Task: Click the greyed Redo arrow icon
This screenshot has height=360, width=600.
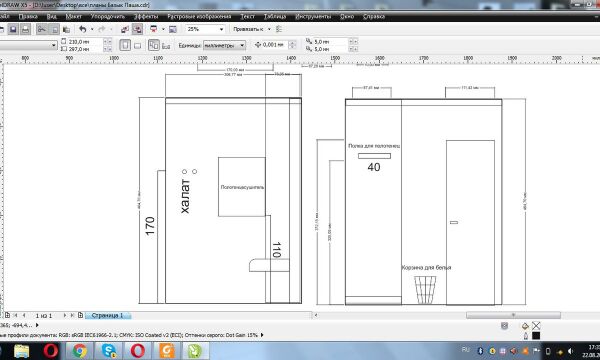Action: pos(102,29)
